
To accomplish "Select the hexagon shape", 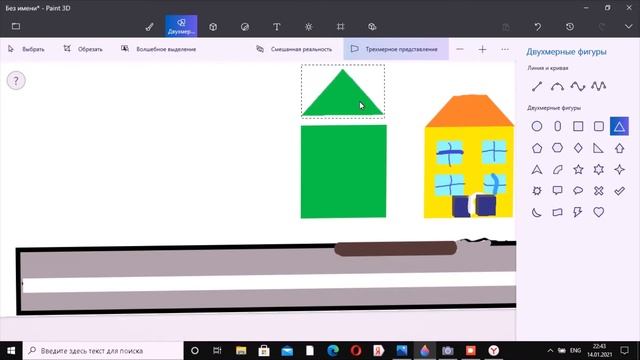I will pos(558,148).
